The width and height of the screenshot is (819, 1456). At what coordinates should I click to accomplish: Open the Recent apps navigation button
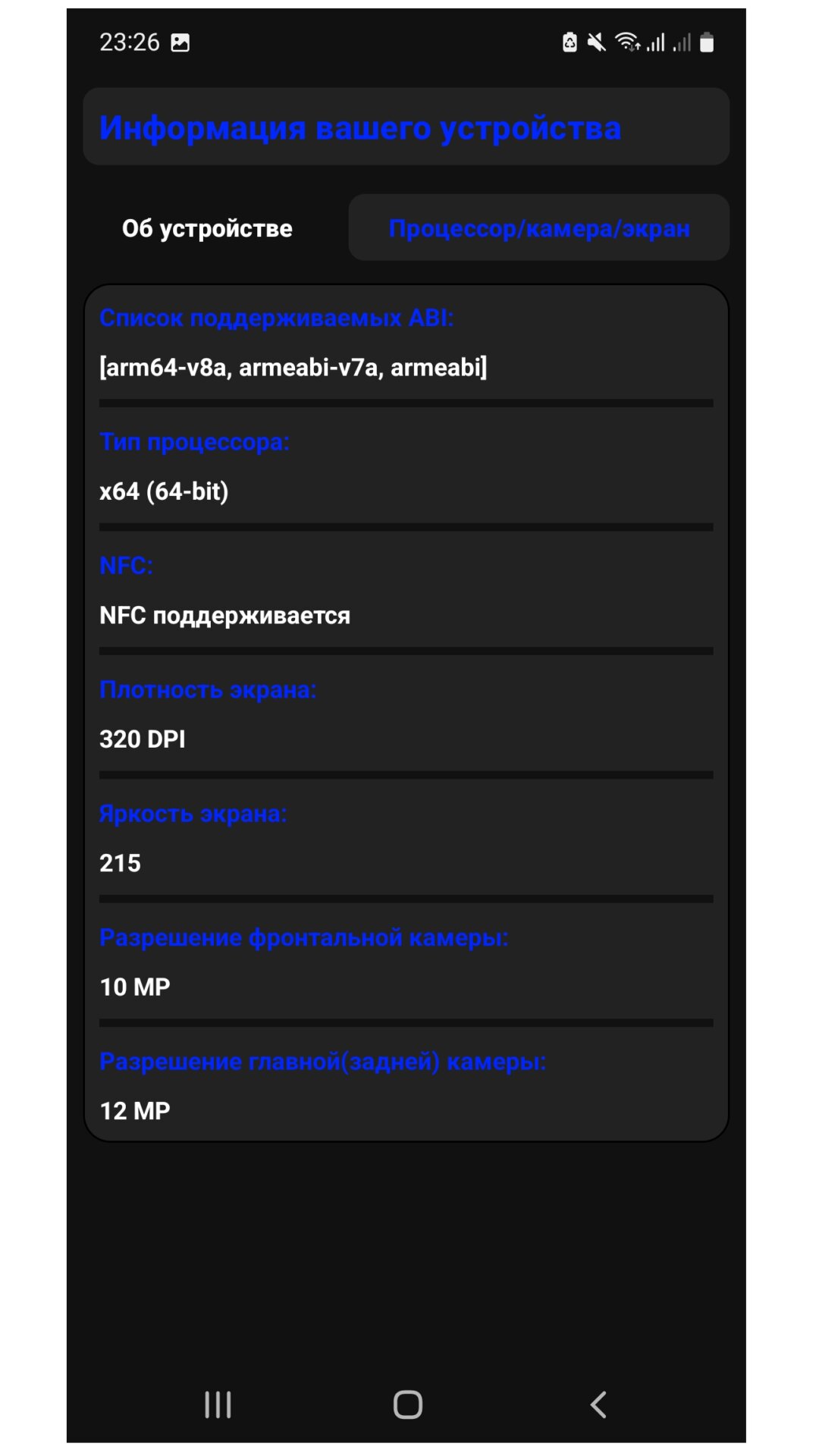(218, 1404)
